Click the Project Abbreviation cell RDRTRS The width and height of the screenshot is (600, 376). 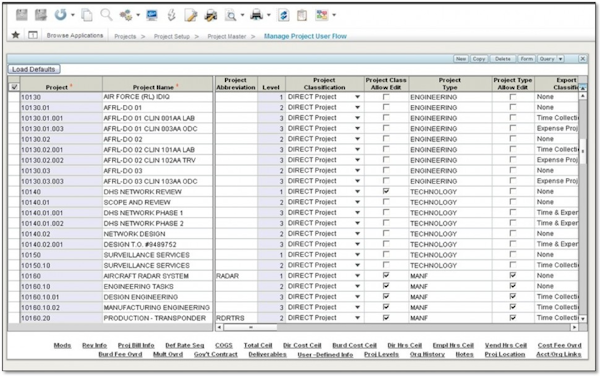(x=236, y=318)
